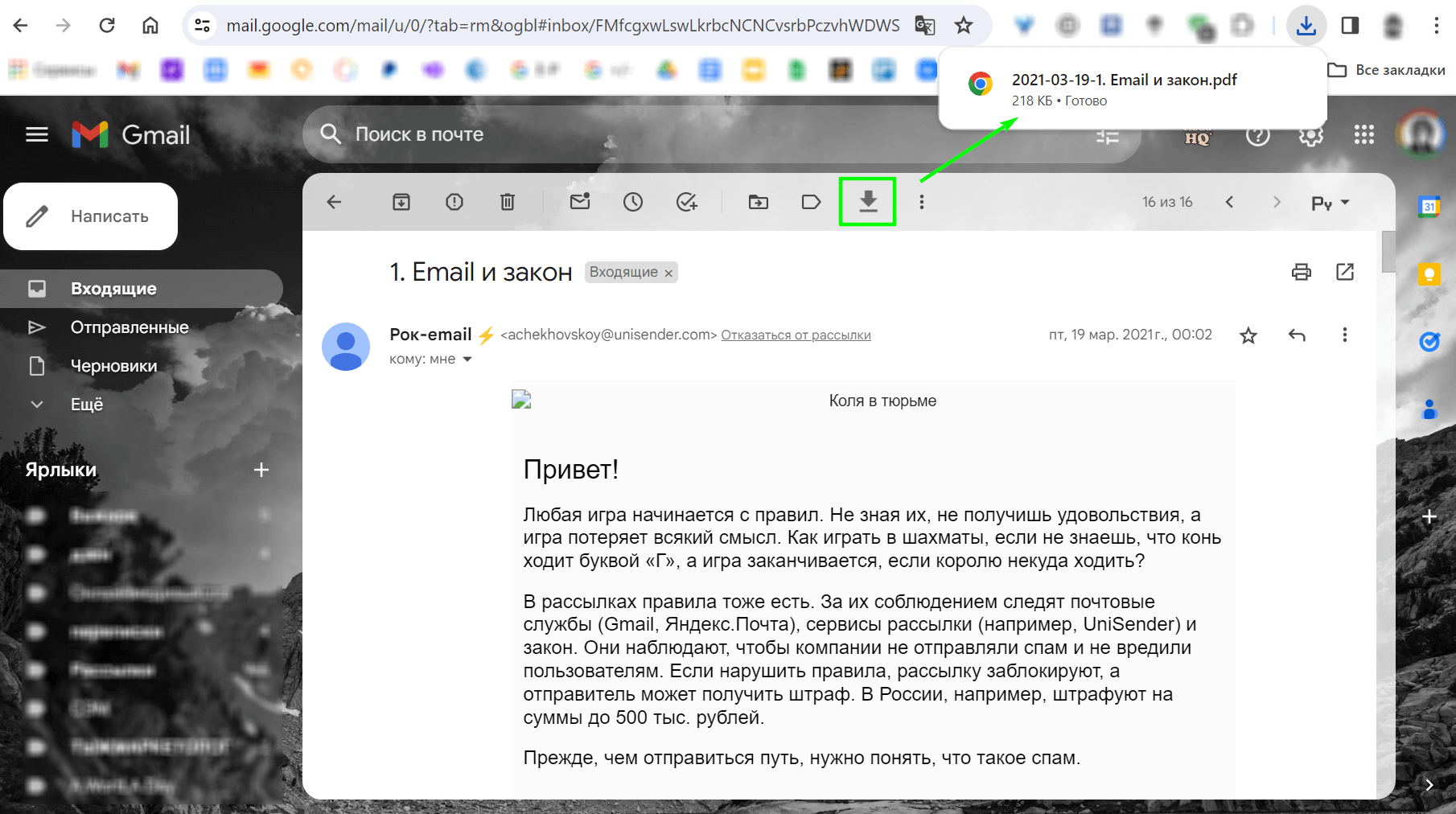
Task: Delete the email with trash icon
Action: click(508, 202)
